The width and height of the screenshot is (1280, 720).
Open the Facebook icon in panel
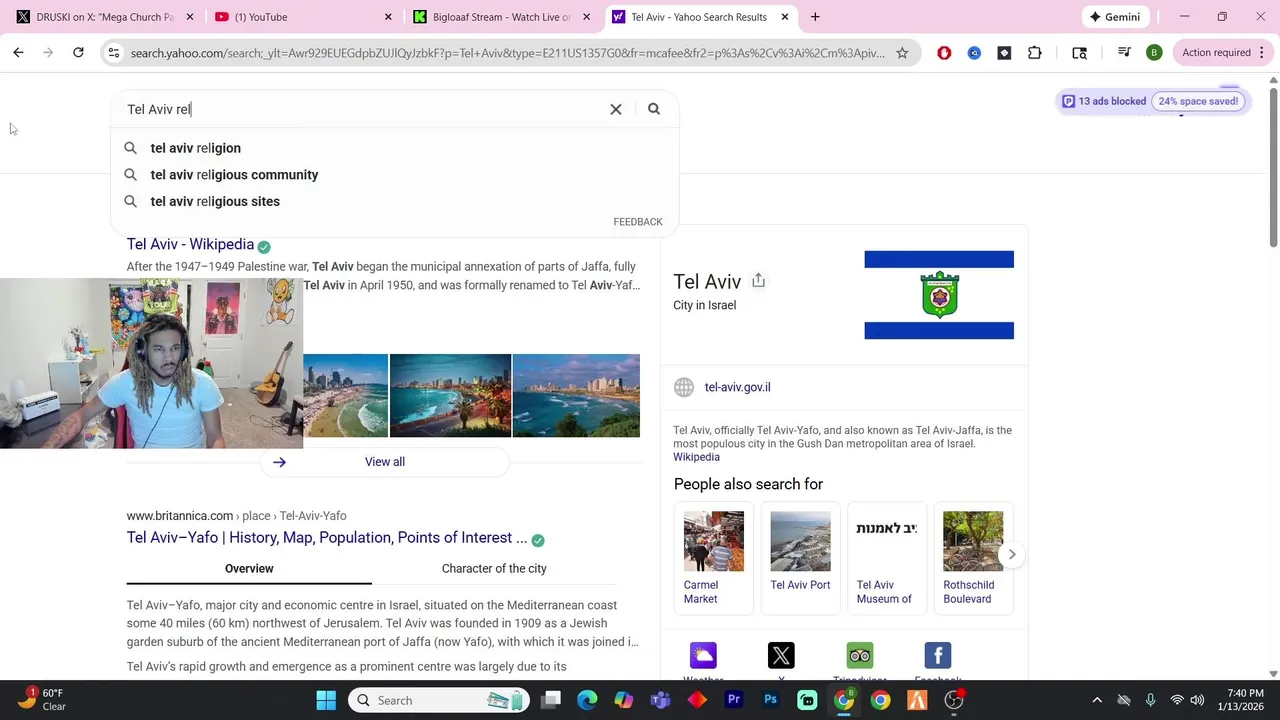point(938,656)
